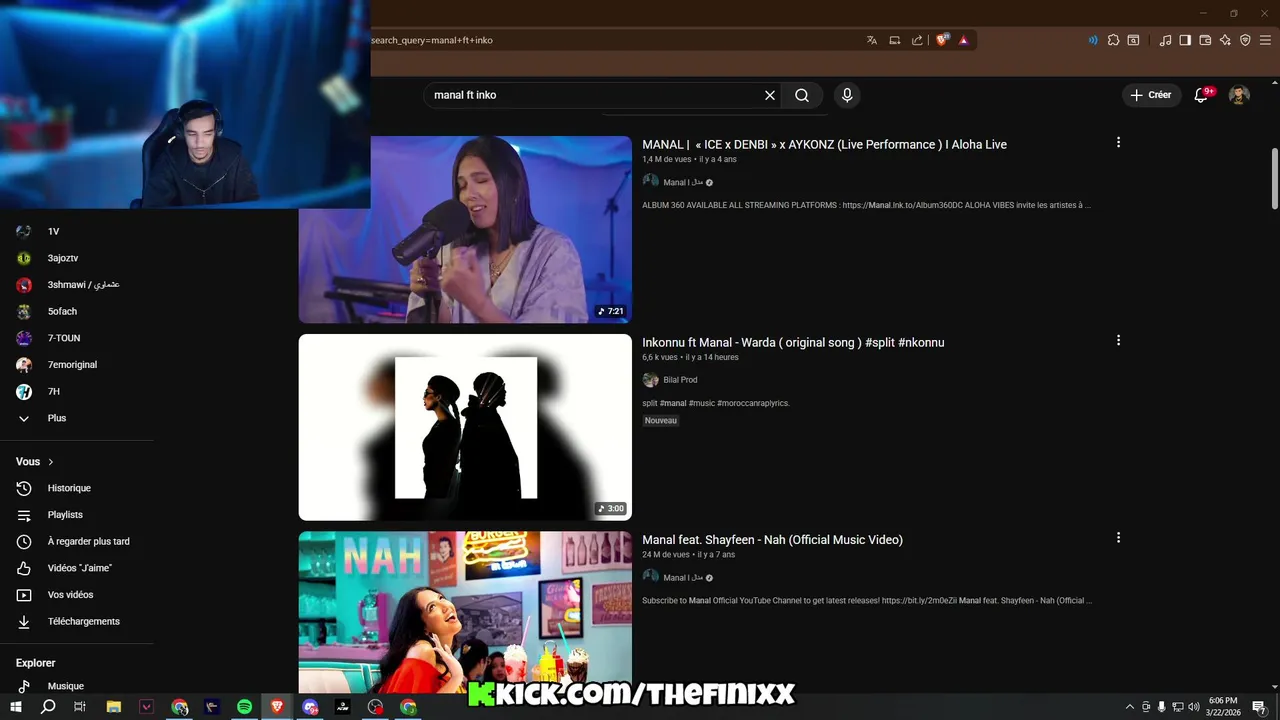Open YouTube notifications bell
Viewport: 1280px width, 720px height.
[x=1202, y=95]
